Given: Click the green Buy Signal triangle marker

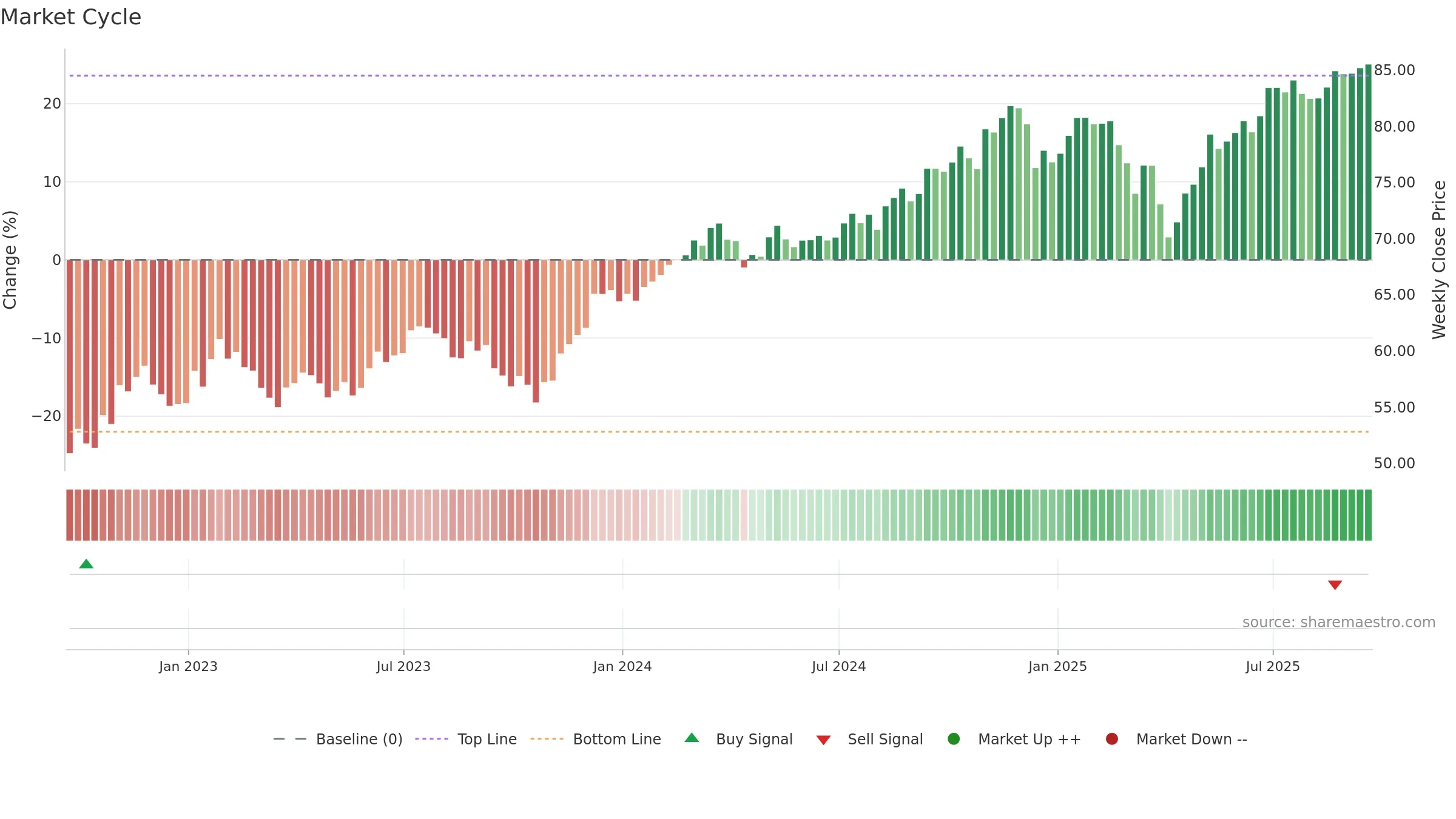Looking at the screenshot, I should tap(86, 564).
